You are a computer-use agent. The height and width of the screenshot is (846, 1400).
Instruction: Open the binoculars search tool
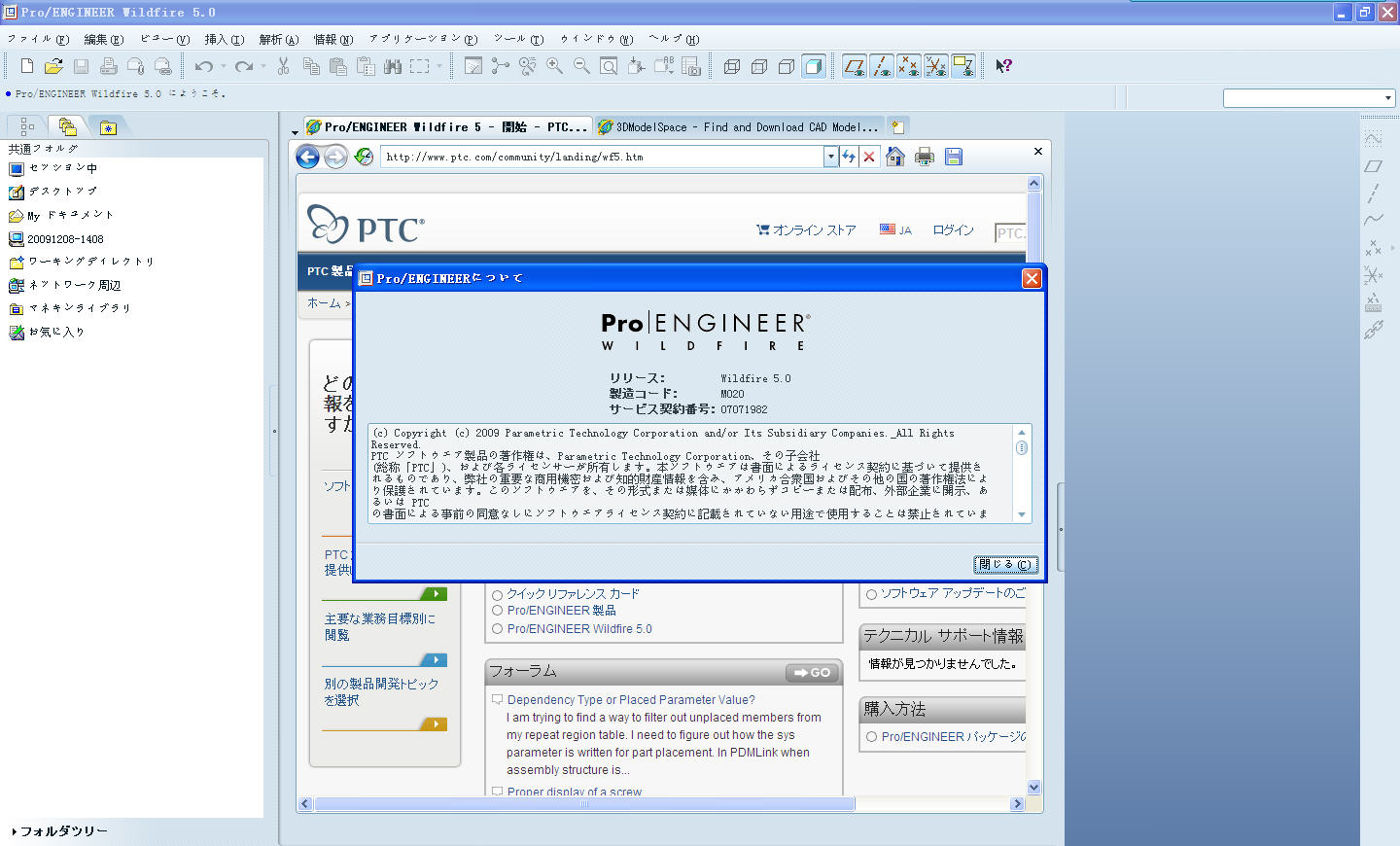coord(393,66)
